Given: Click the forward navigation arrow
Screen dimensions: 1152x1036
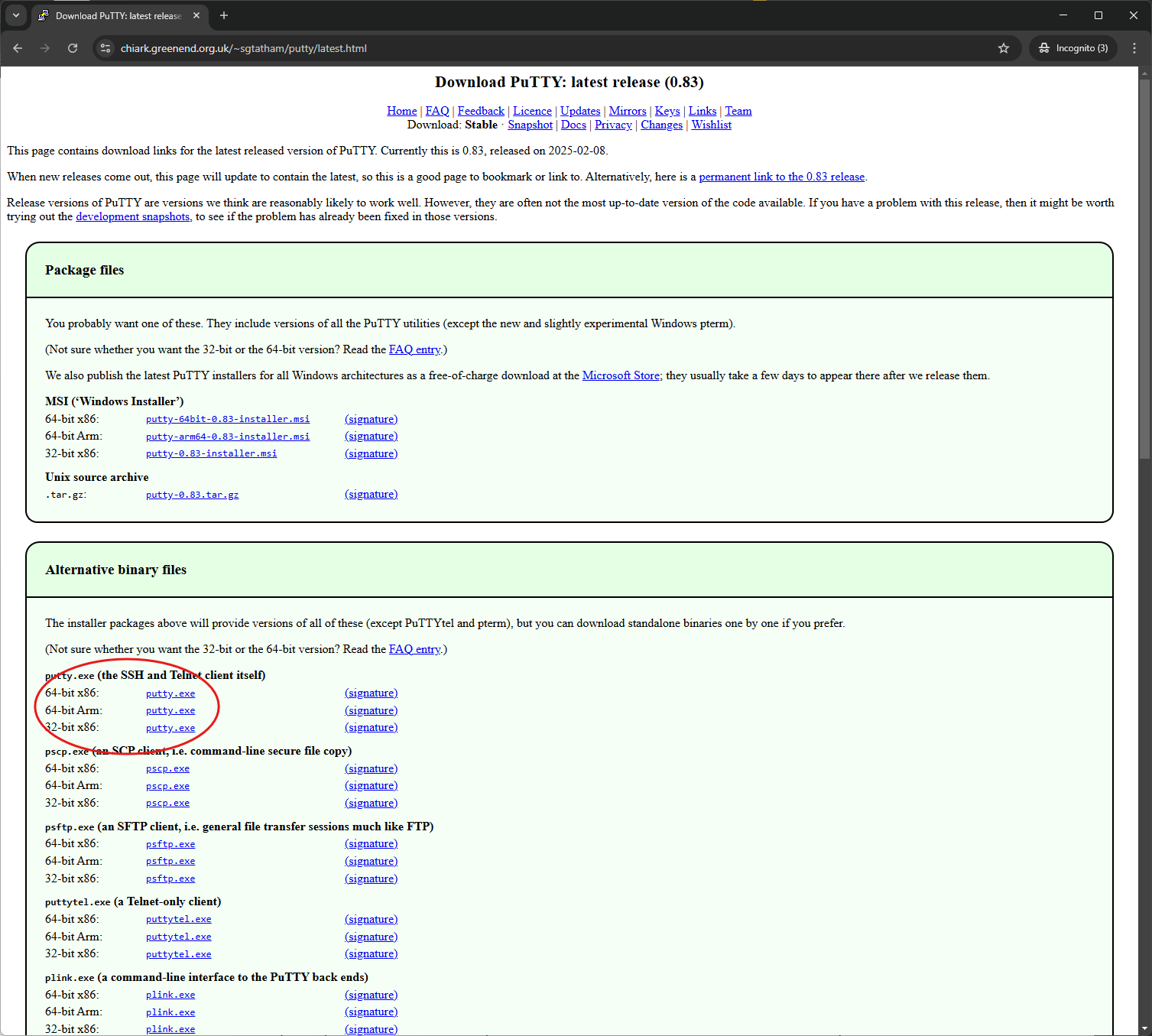Looking at the screenshot, I should [x=45, y=48].
